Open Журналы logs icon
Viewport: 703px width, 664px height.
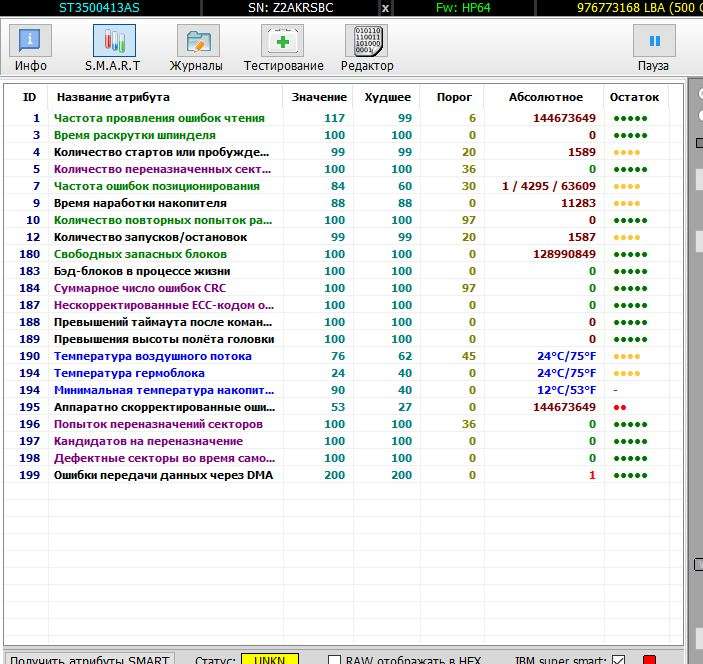(x=198, y=40)
